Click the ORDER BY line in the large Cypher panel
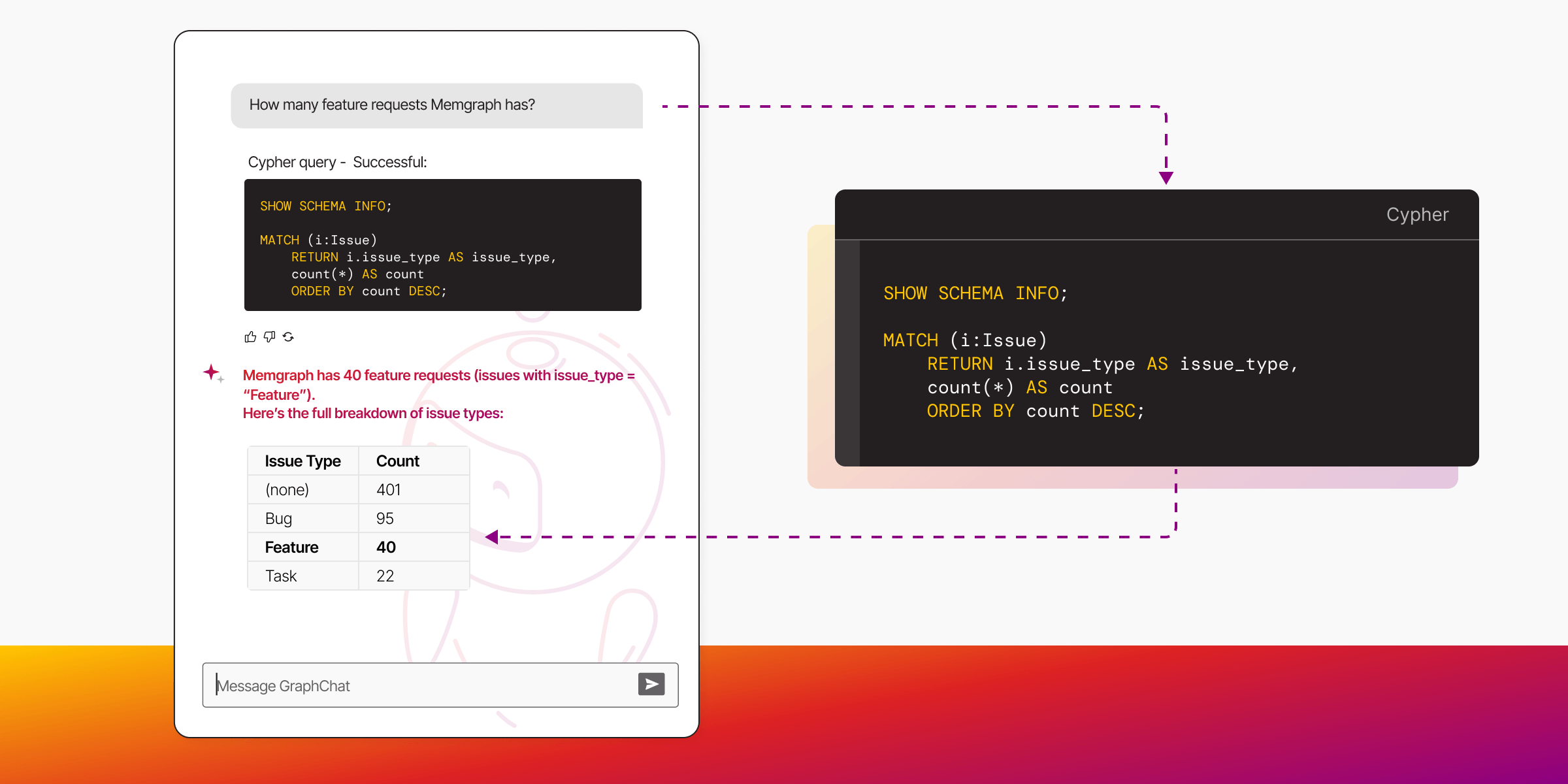1568x784 pixels. (1035, 411)
